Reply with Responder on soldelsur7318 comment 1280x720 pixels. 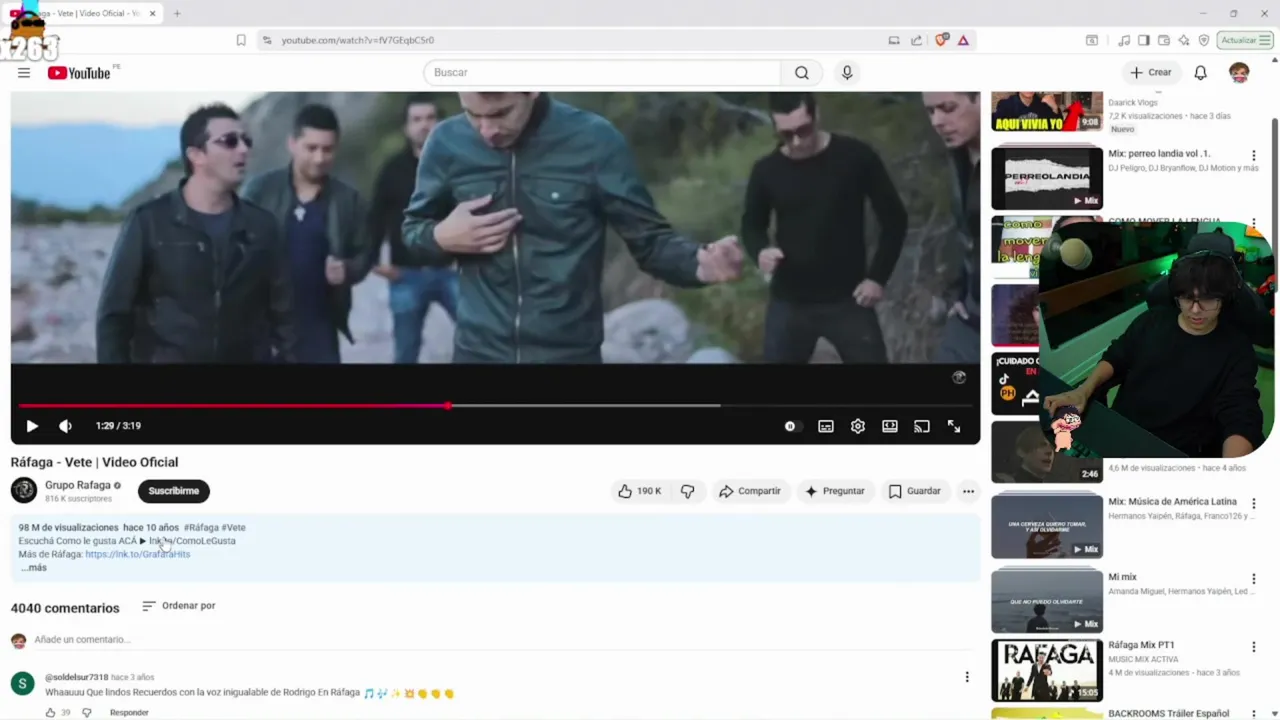pos(129,713)
